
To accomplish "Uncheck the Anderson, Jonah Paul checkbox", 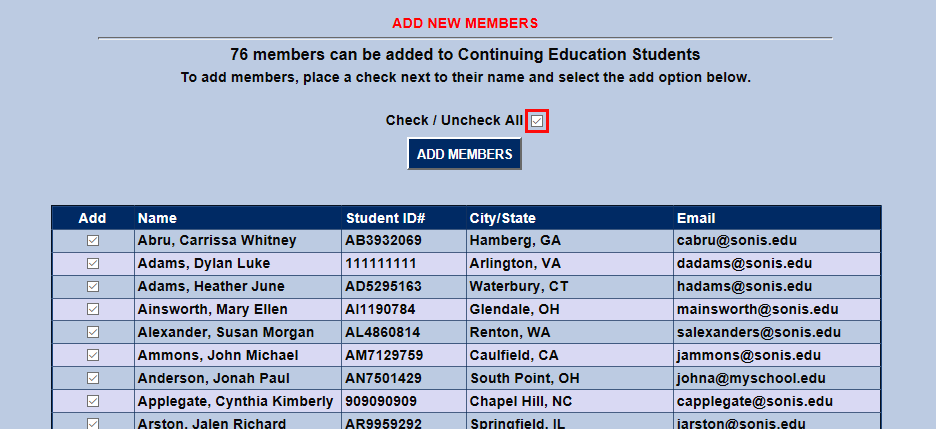I will pyautogui.click(x=93, y=379).
